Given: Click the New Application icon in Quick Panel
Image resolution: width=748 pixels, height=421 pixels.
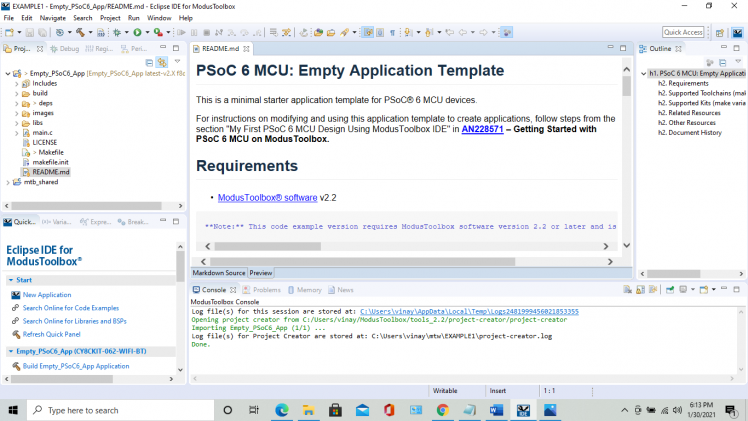Looking at the screenshot, I should click(15, 295).
